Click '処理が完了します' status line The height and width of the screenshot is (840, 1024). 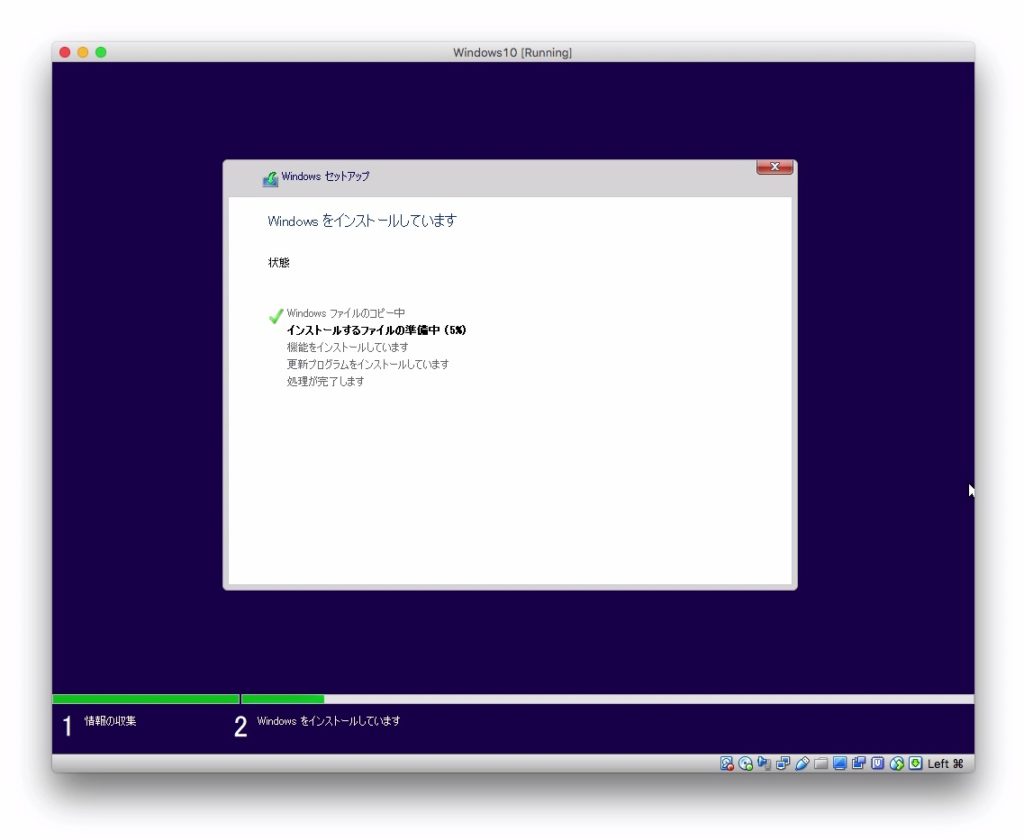(325, 381)
